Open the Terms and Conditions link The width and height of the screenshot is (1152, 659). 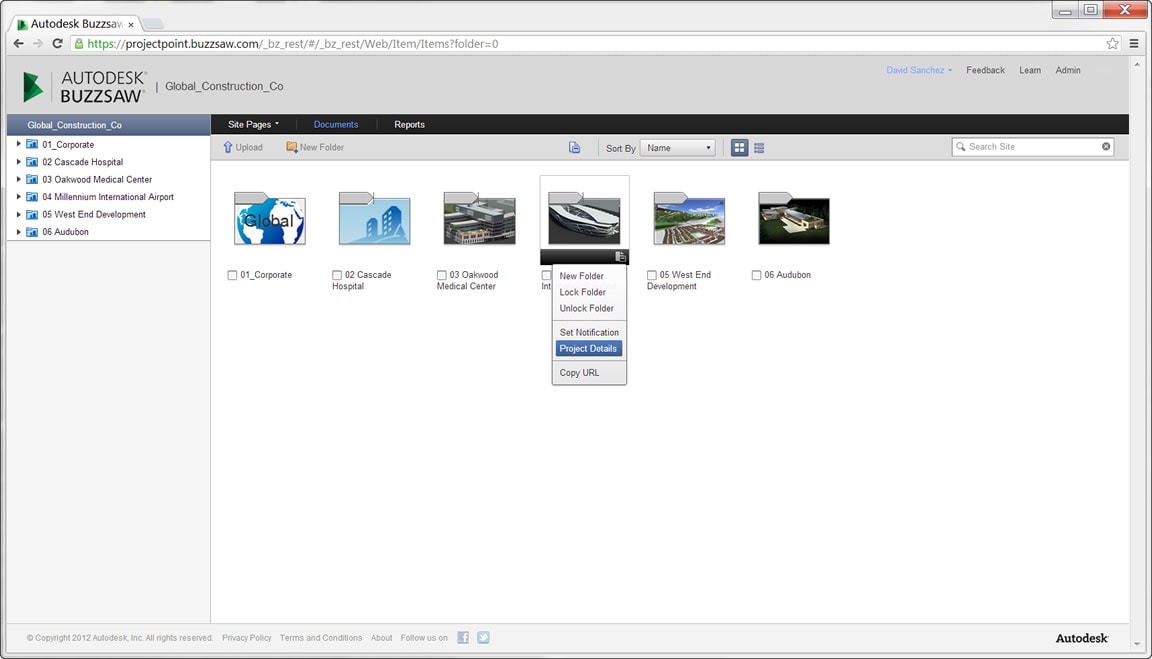[321, 638]
